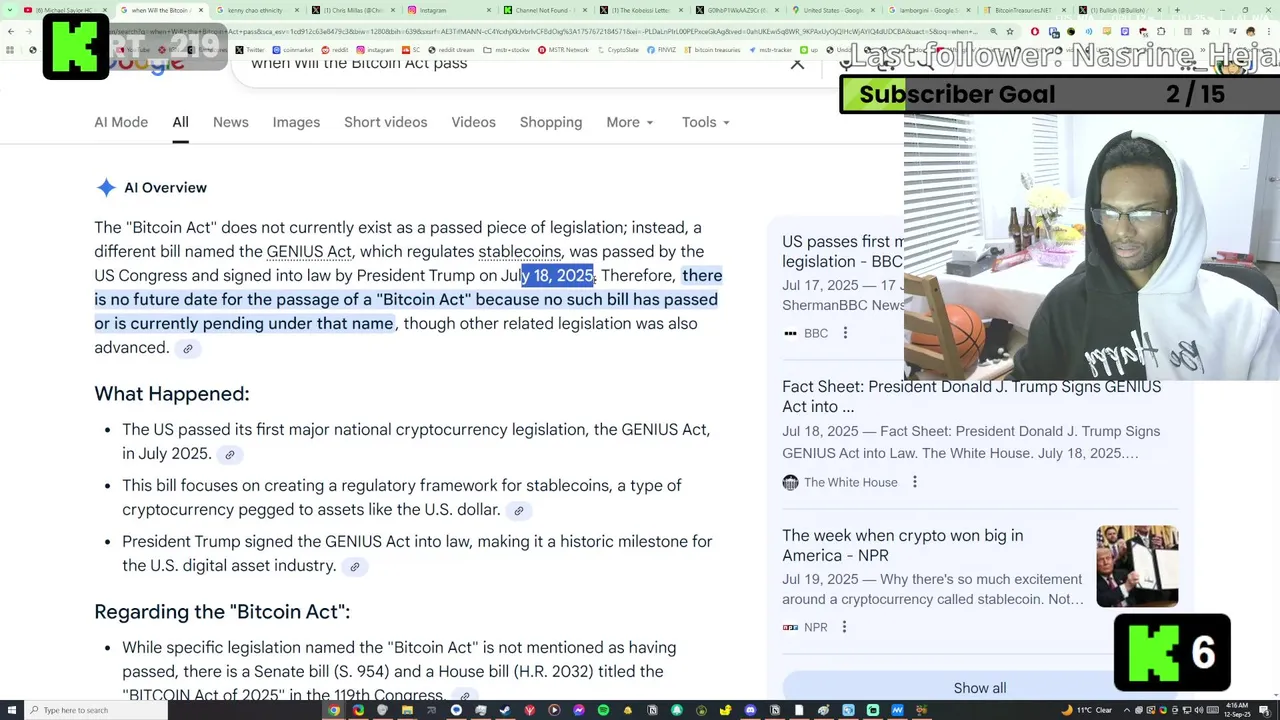Open citation link icon after 'digital asset industry.'
The width and height of the screenshot is (1280, 720).
pos(354,566)
